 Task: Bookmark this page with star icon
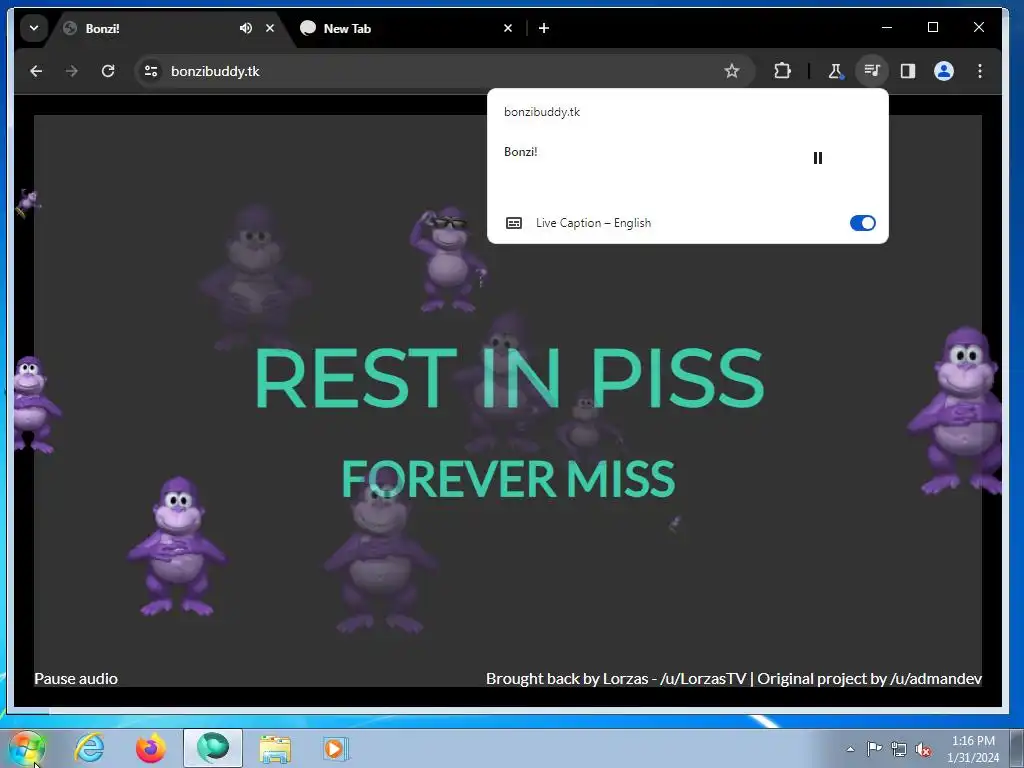tap(731, 71)
